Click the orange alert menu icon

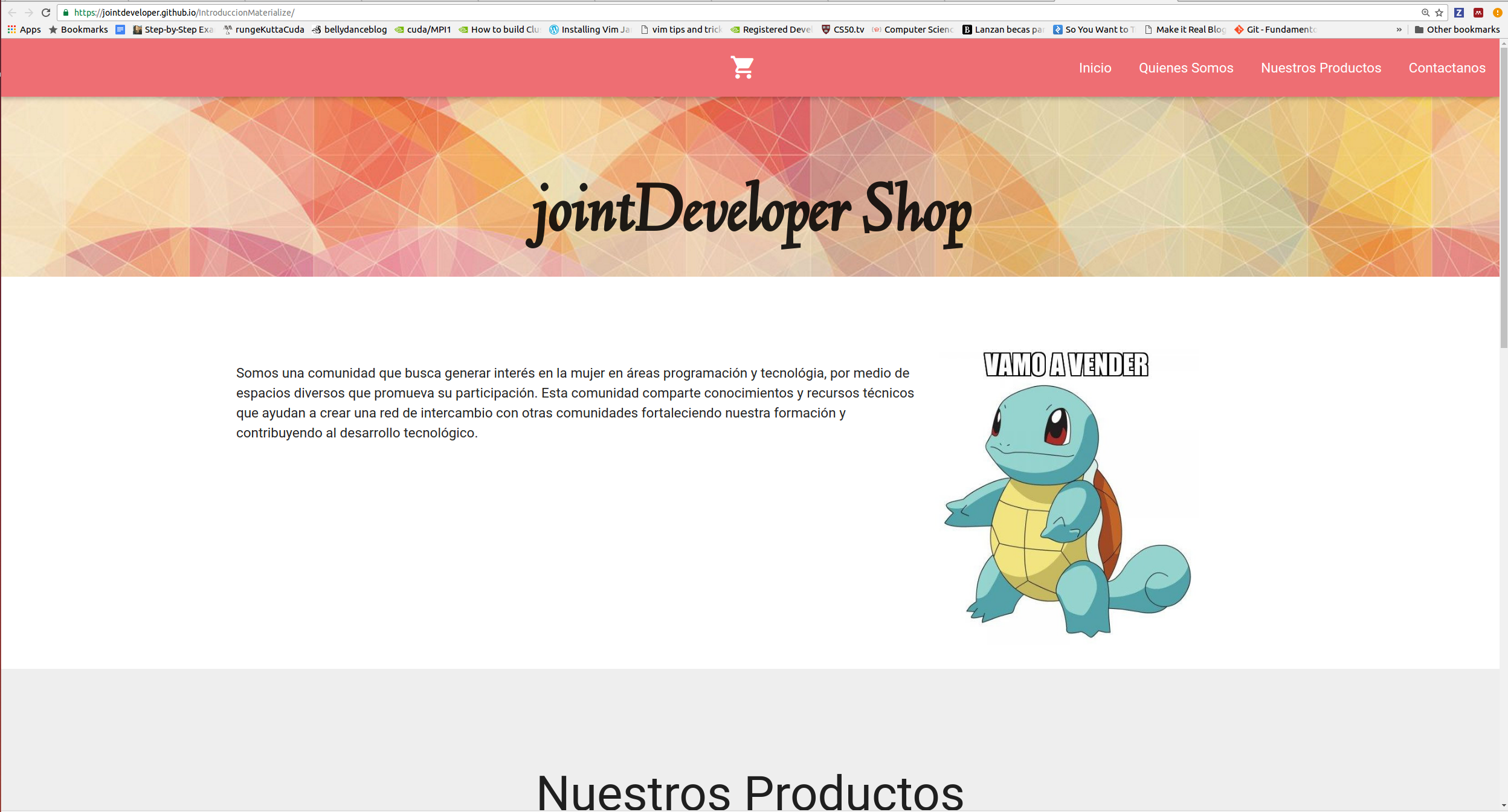(1497, 12)
